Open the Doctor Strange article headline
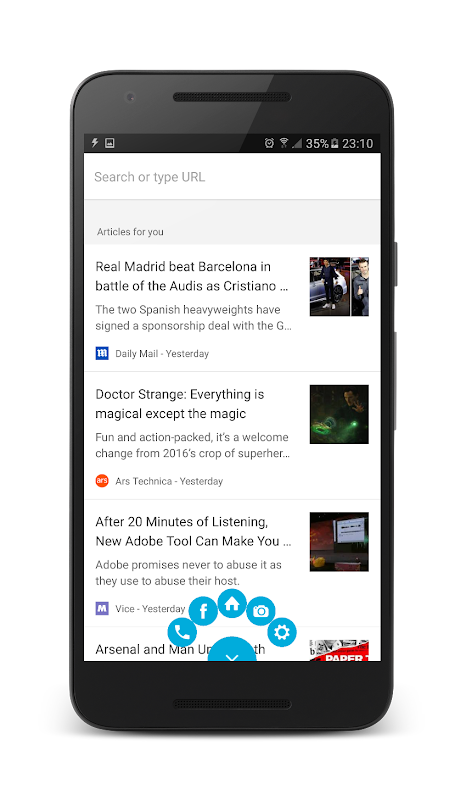Viewport: 466px width, 800px height. click(180, 404)
